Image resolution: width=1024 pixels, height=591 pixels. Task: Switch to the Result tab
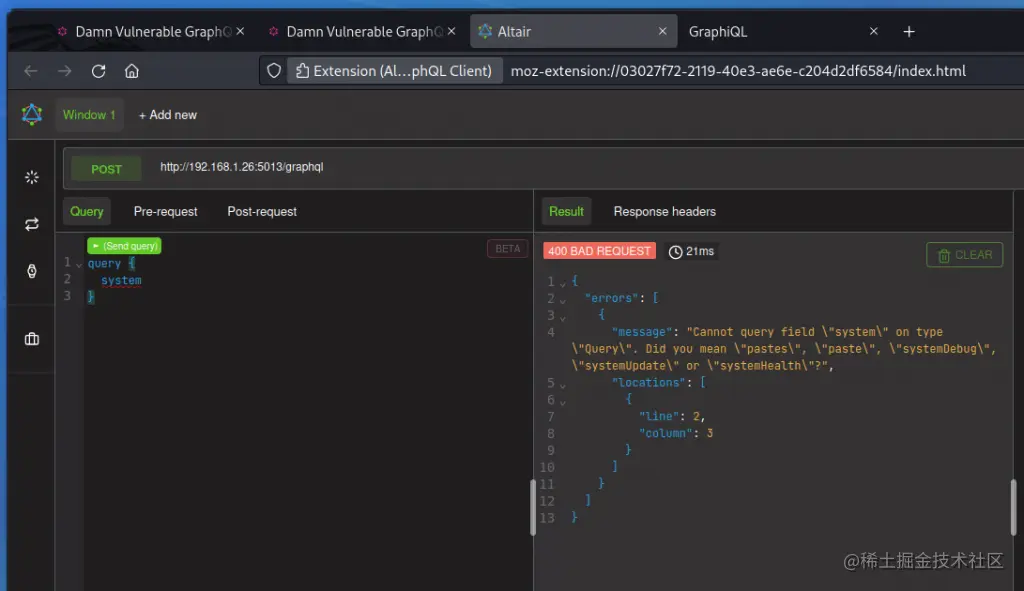click(566, 212)
